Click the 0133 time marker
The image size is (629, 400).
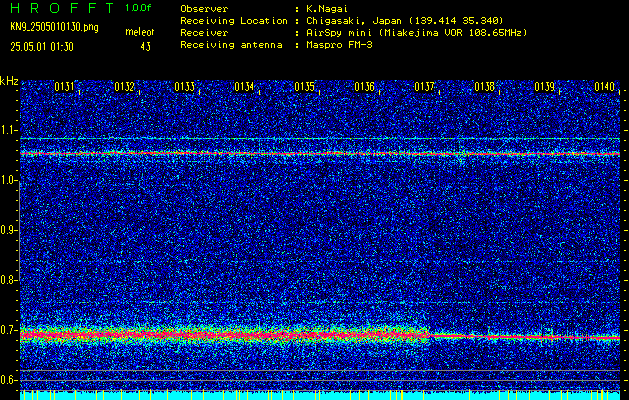(x=185, y=87)
